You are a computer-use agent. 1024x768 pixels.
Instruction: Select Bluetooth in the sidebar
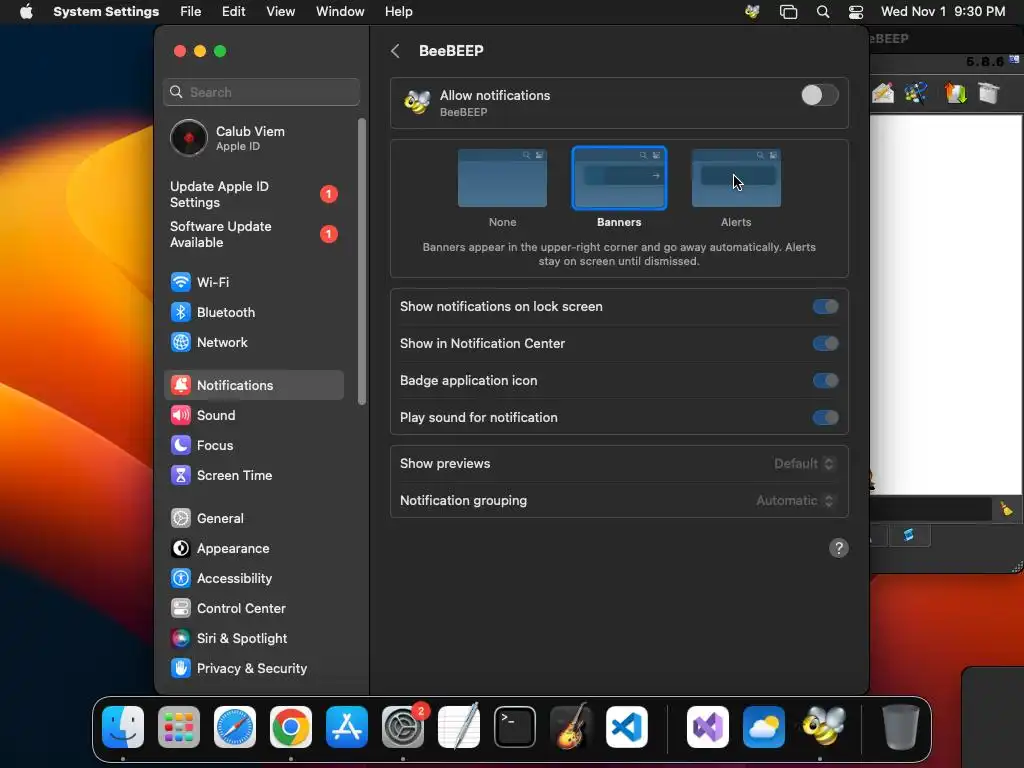253,312
